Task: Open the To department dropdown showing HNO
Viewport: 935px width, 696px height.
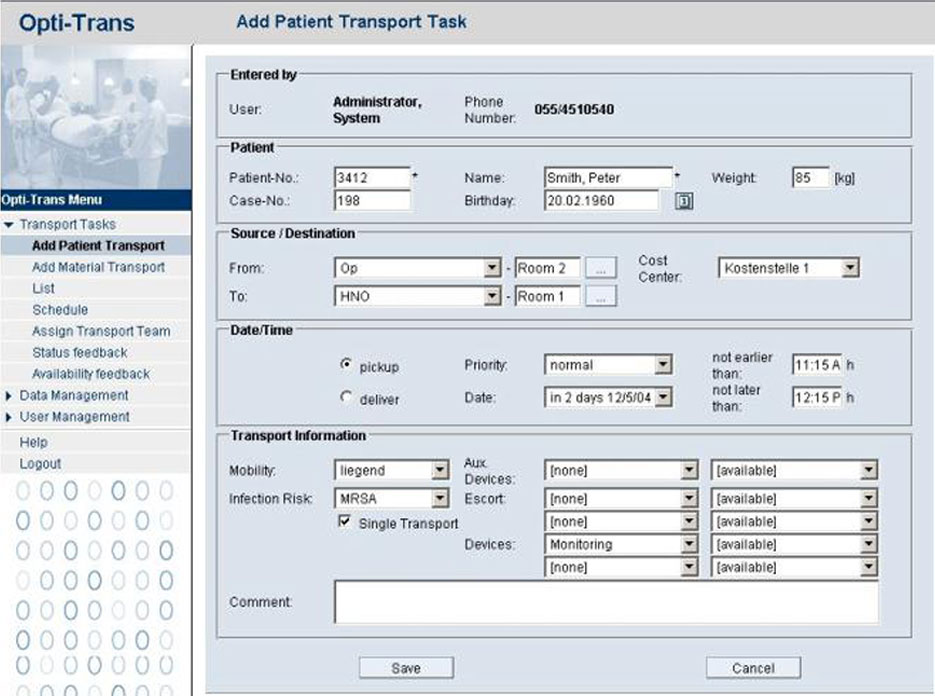Action: coord(417,296)
